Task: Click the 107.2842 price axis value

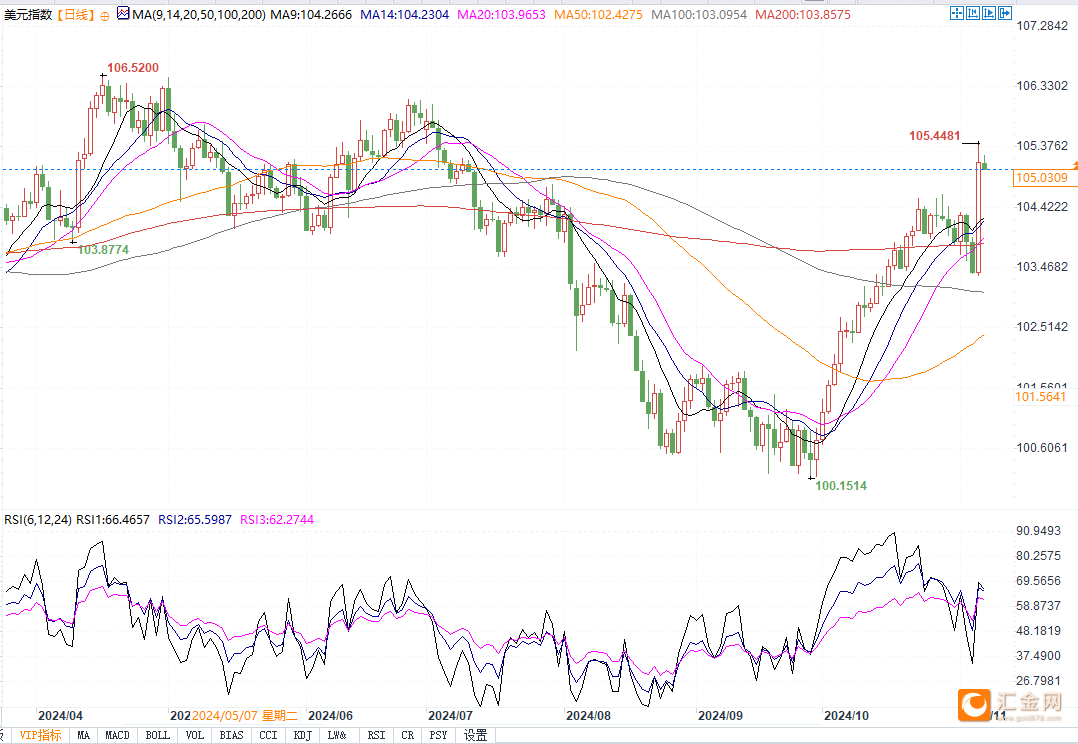Action: [x=1042, y=25]
